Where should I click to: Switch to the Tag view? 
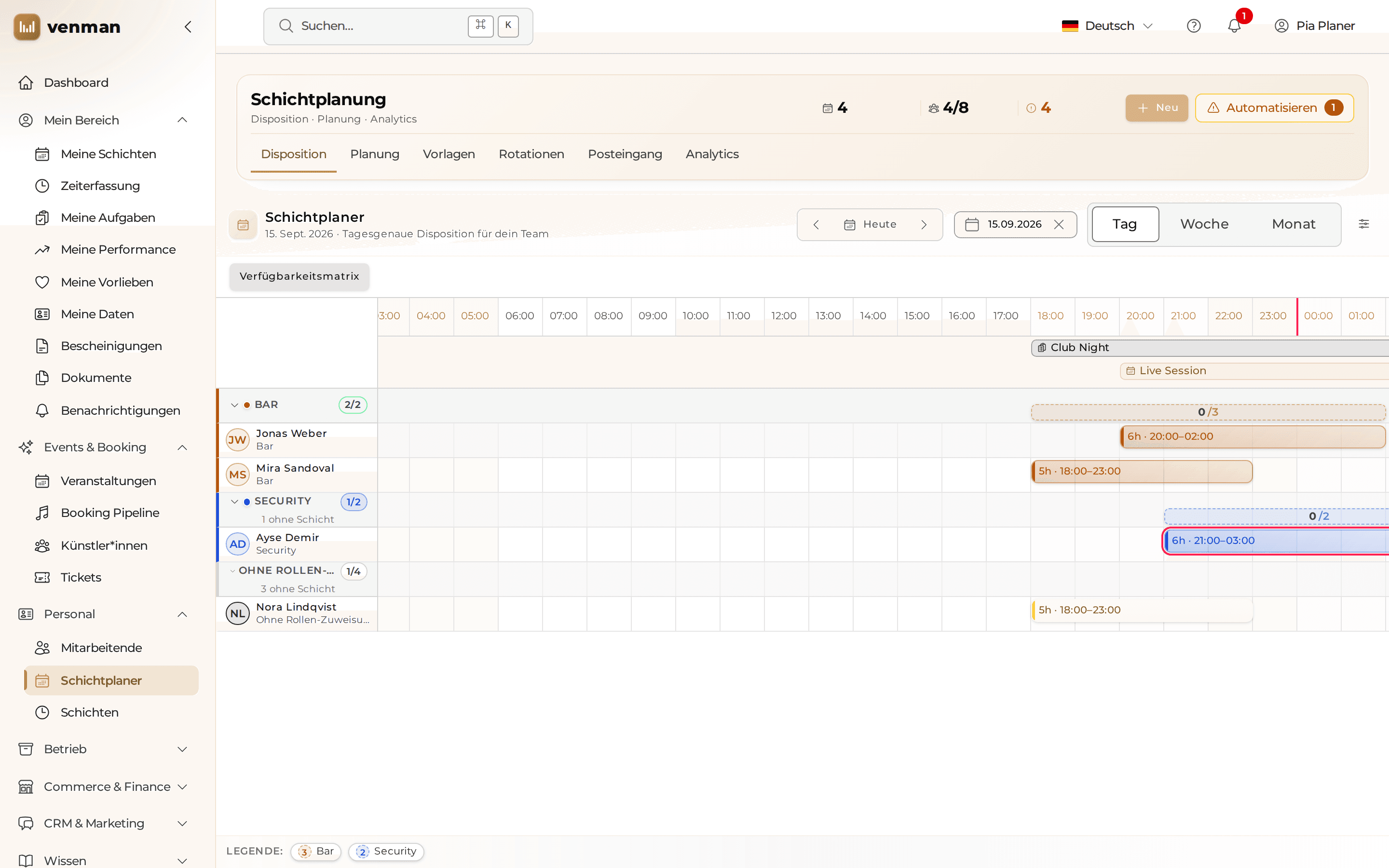(x=1125, y=224)
